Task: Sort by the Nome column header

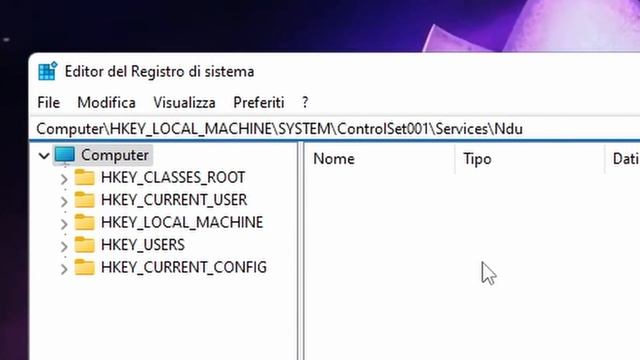Action: [x=380, y=159]
